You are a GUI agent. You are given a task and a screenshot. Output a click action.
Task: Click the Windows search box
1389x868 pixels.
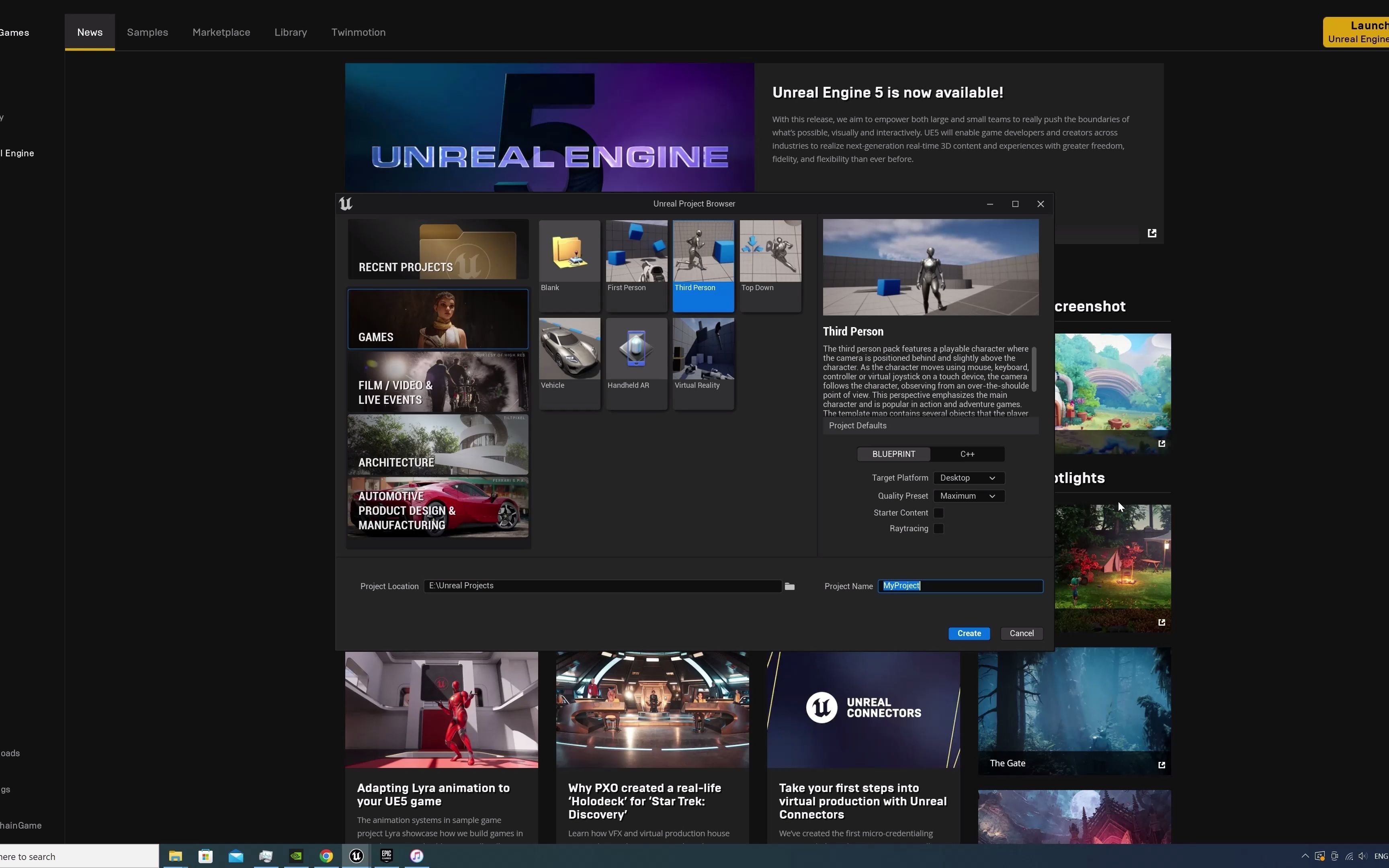pos(79,856)
